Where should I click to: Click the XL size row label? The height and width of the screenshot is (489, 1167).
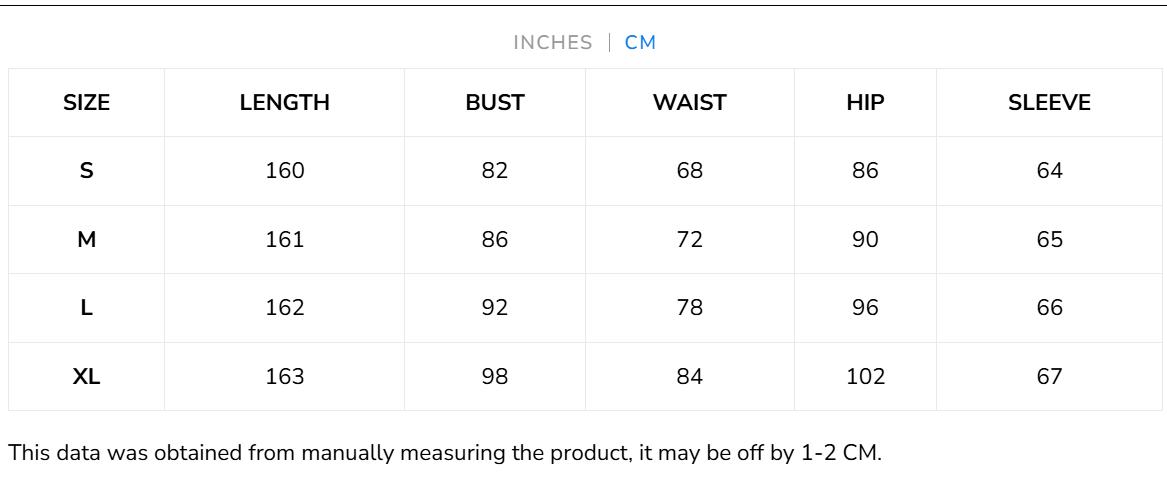[87, 377]
